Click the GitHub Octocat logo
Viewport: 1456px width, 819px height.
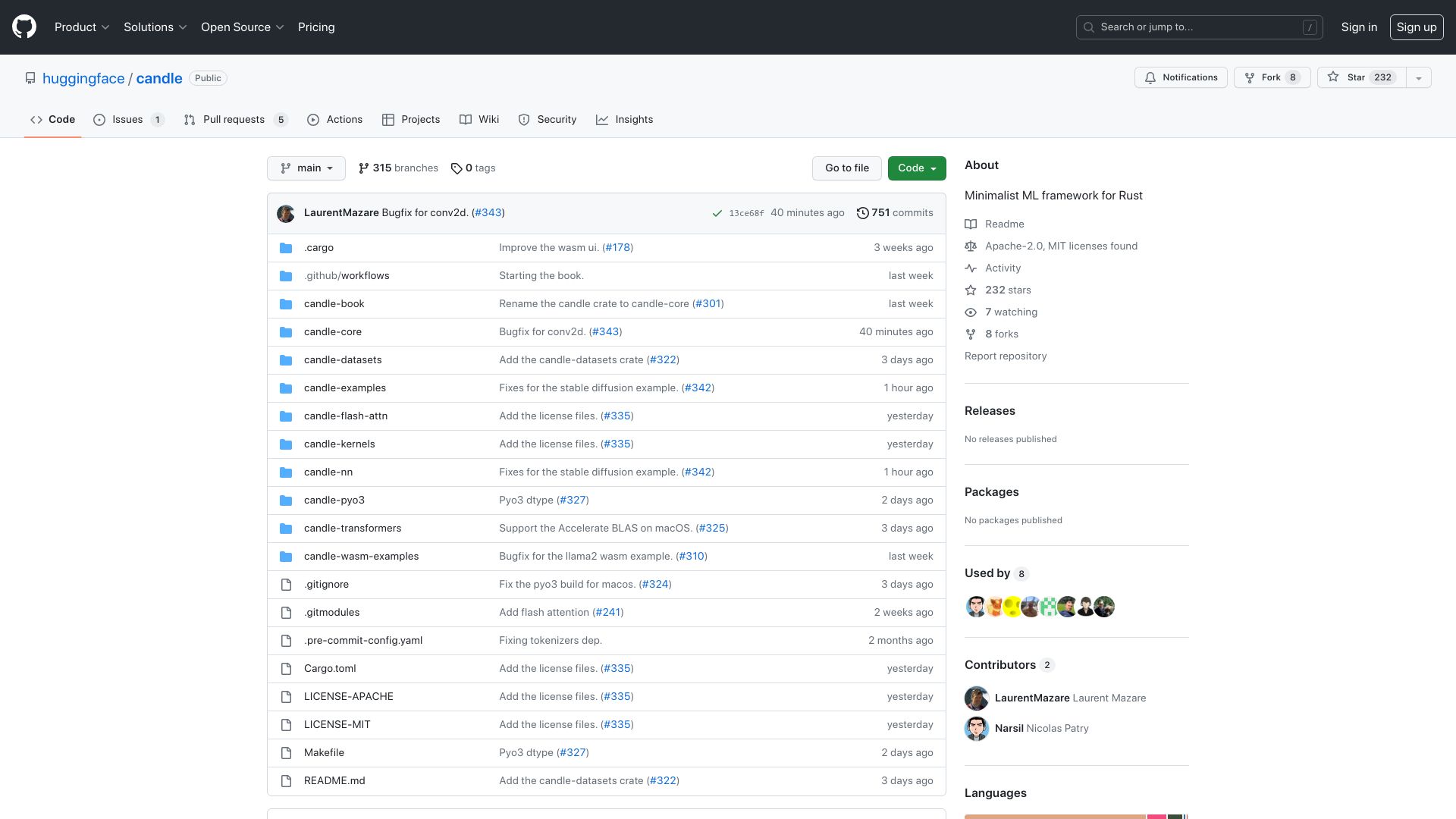pyautogui.click(x=24, y=27)
